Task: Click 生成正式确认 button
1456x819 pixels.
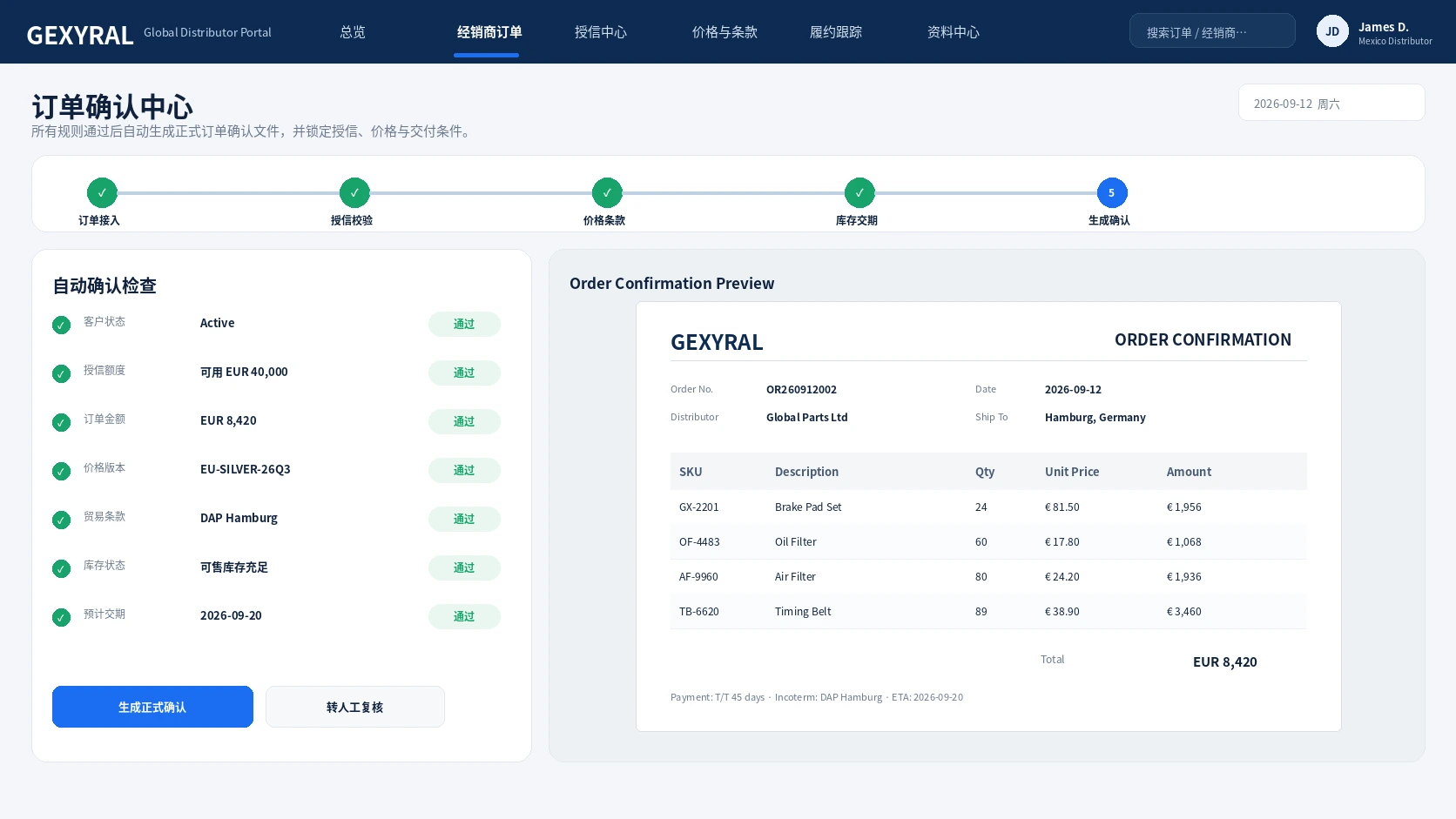Action: pos(152,707)
